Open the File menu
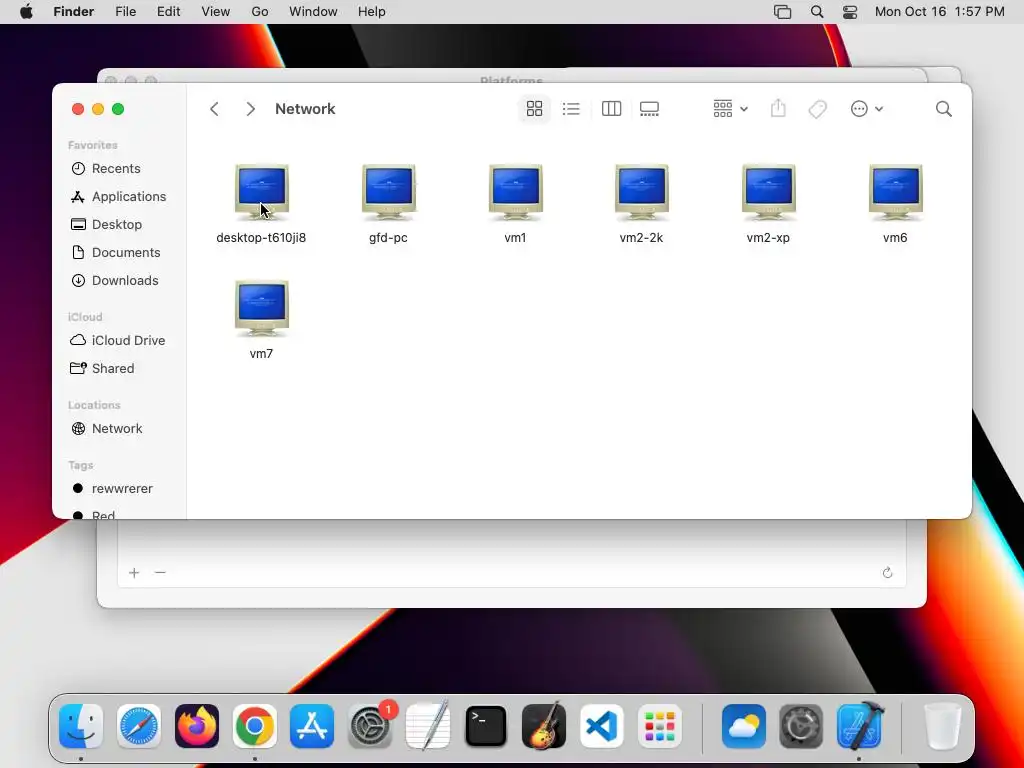This screenshot has height=768, width=1024. point(125,12)
